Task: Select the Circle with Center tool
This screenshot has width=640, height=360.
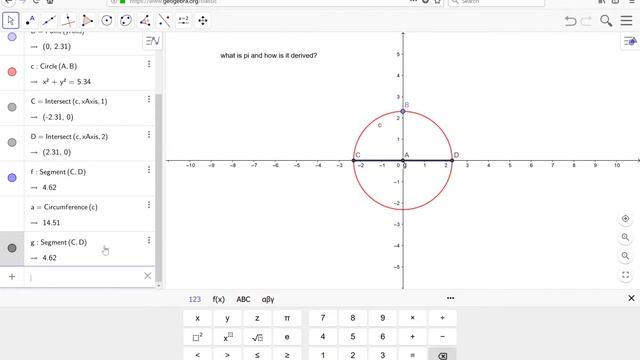Action: pyautogui.click(x=107, y=20)
